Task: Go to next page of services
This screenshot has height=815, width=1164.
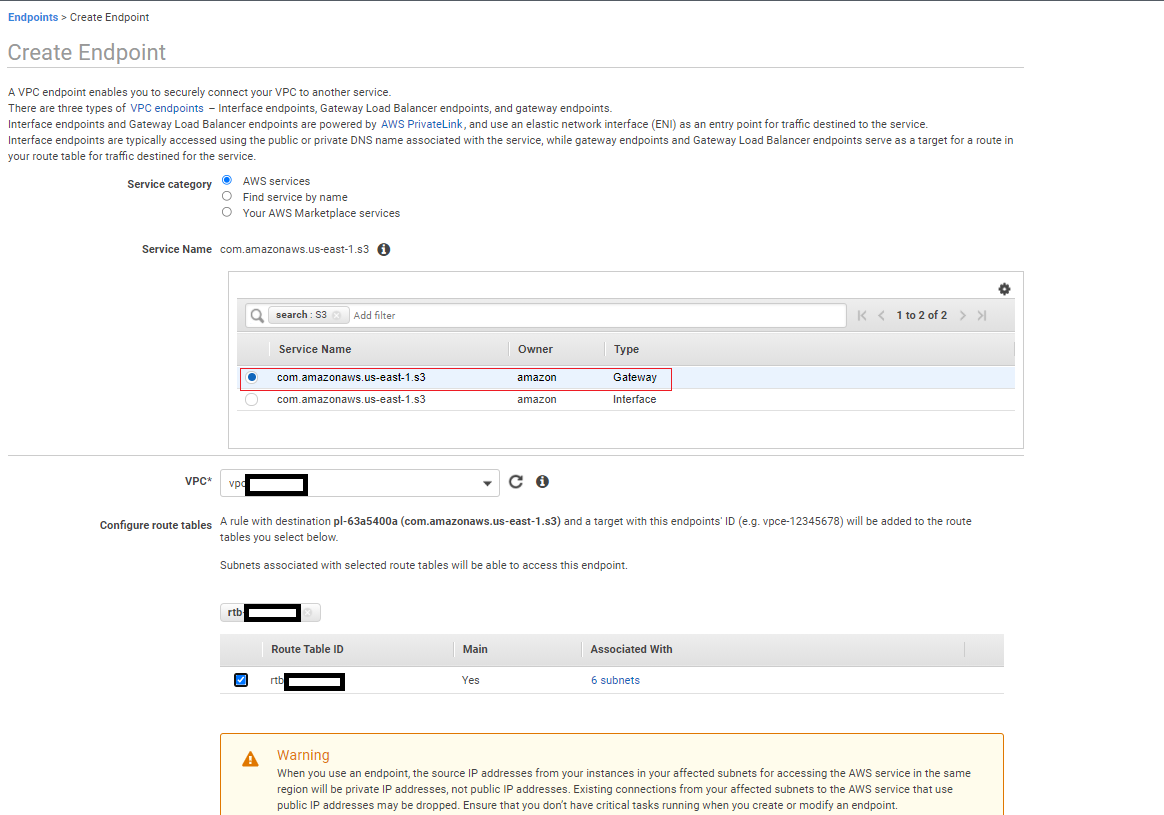Action: point(963,315)
